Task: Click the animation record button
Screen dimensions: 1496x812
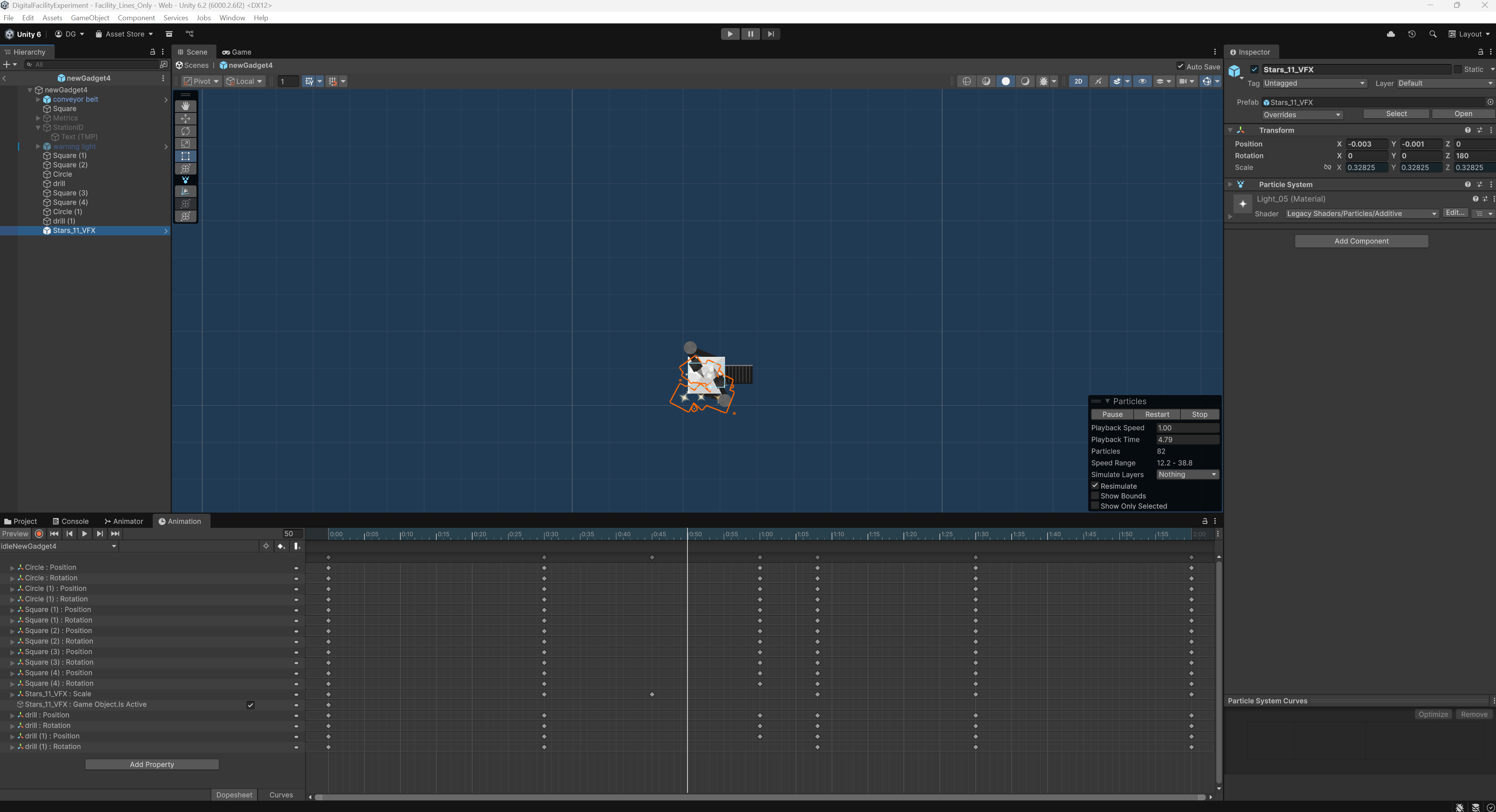Action: (39, 534)
